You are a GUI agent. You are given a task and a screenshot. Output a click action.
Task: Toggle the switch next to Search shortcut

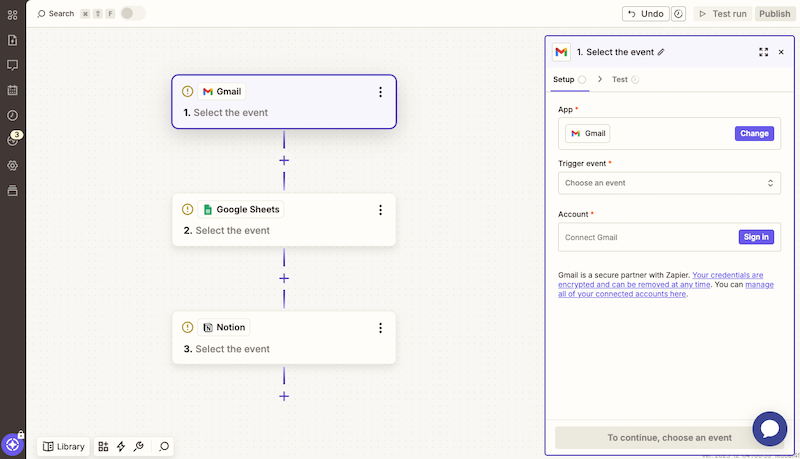[x=133, y=13]
